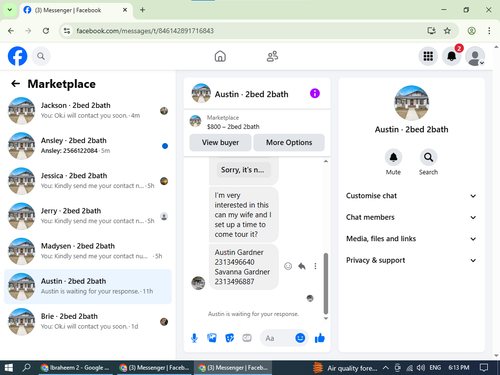Click the install app icon in address bar
The height and width of the screenshot is (375, 500).
[431, 31]
